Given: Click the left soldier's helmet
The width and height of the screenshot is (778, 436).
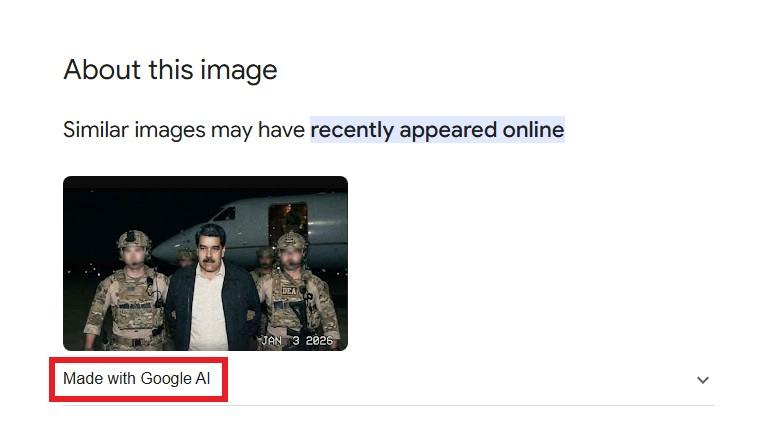Looking at the screenshot, I should (x=134, y=240).
